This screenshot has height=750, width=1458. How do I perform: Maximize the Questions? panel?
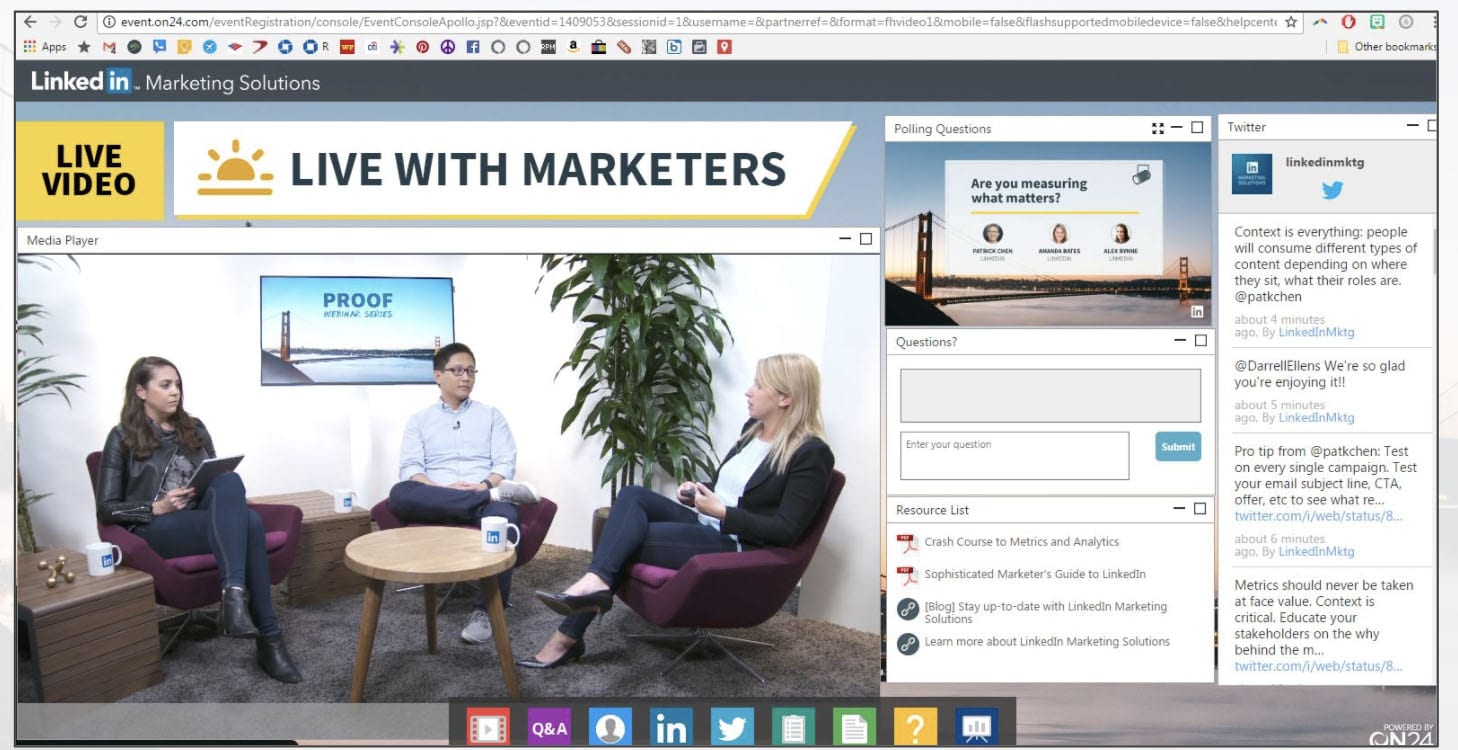pos(1201,341)
